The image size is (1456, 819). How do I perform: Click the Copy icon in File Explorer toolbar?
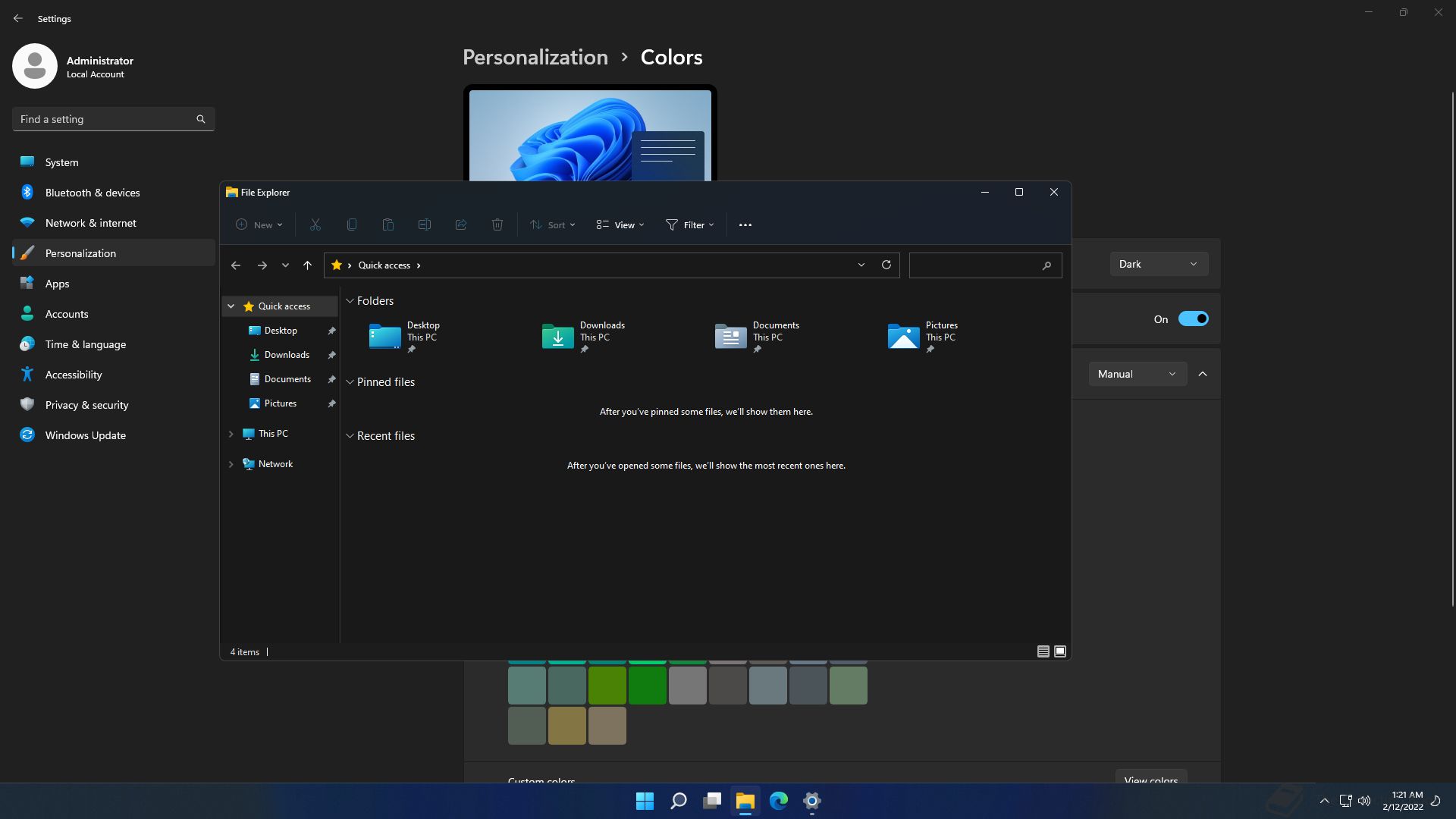(352, 224)
